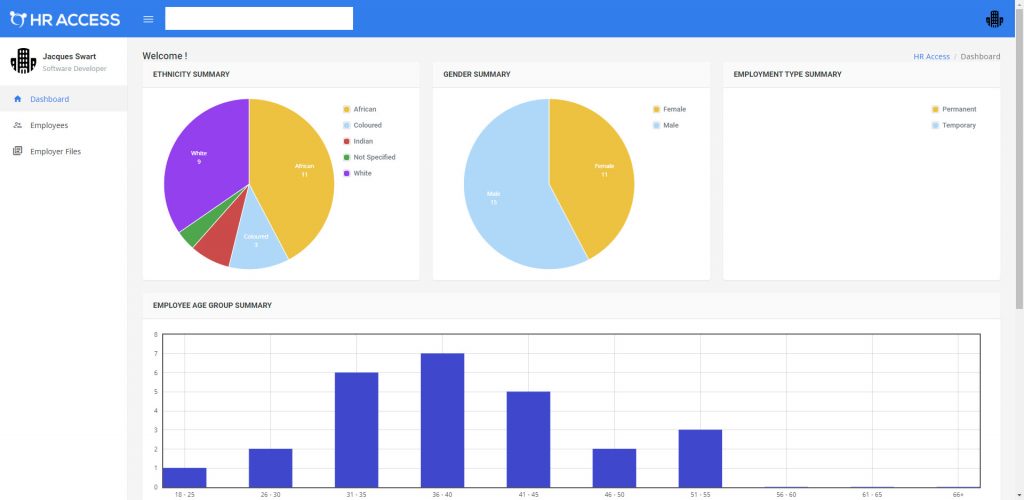Click the 26 - 30 age group bar
The height and width of the screenshot is (500, 1024).
coord(270,468)
